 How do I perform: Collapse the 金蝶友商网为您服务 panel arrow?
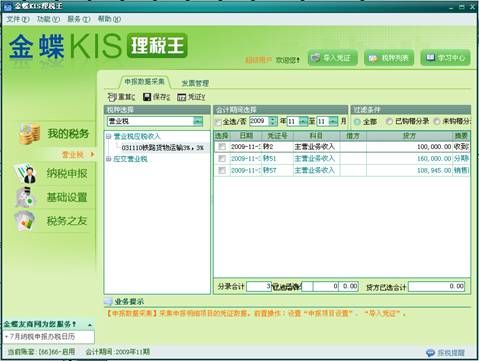[90, 324]
